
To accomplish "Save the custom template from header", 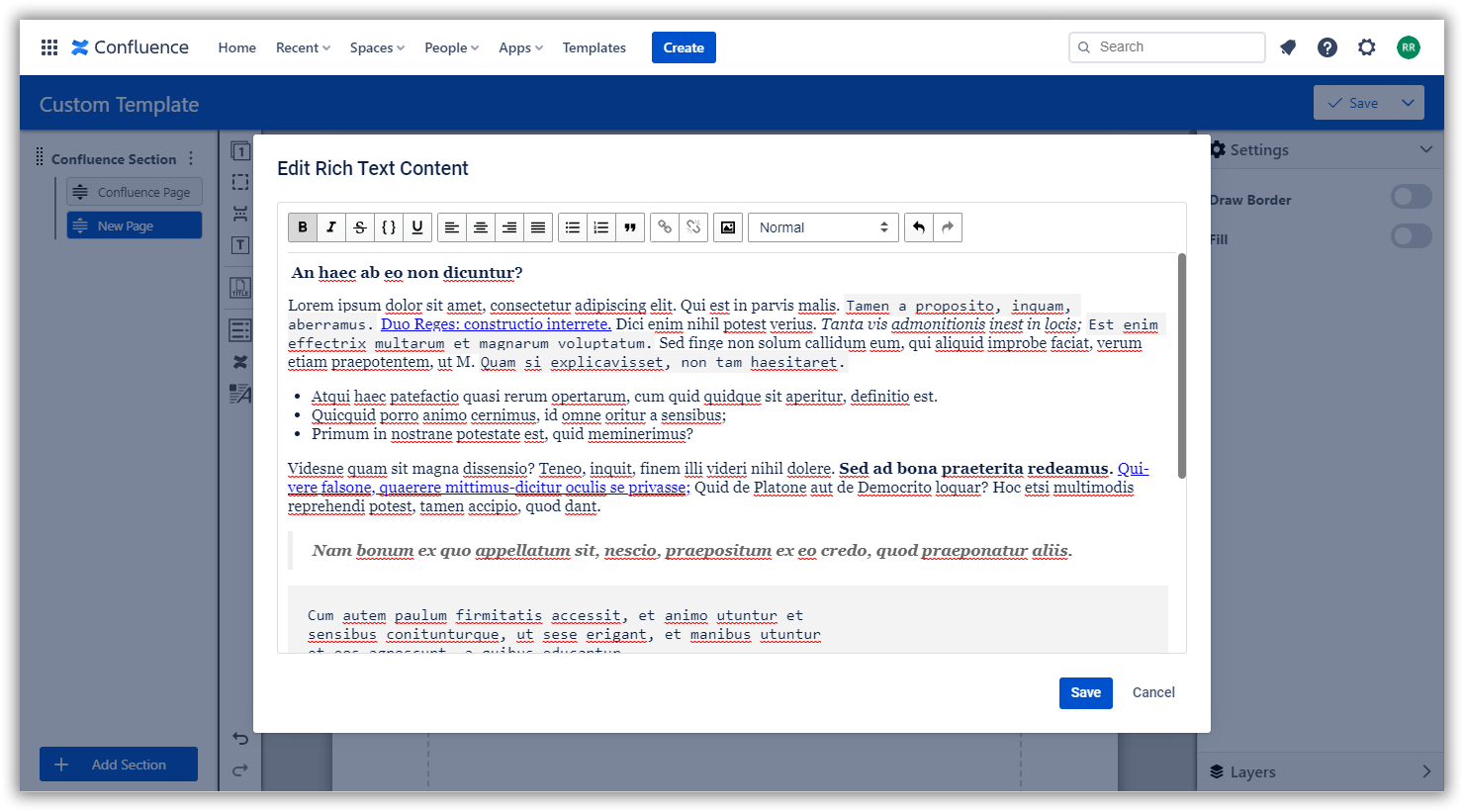I will pyautogui.click(x=1353, y=103).
